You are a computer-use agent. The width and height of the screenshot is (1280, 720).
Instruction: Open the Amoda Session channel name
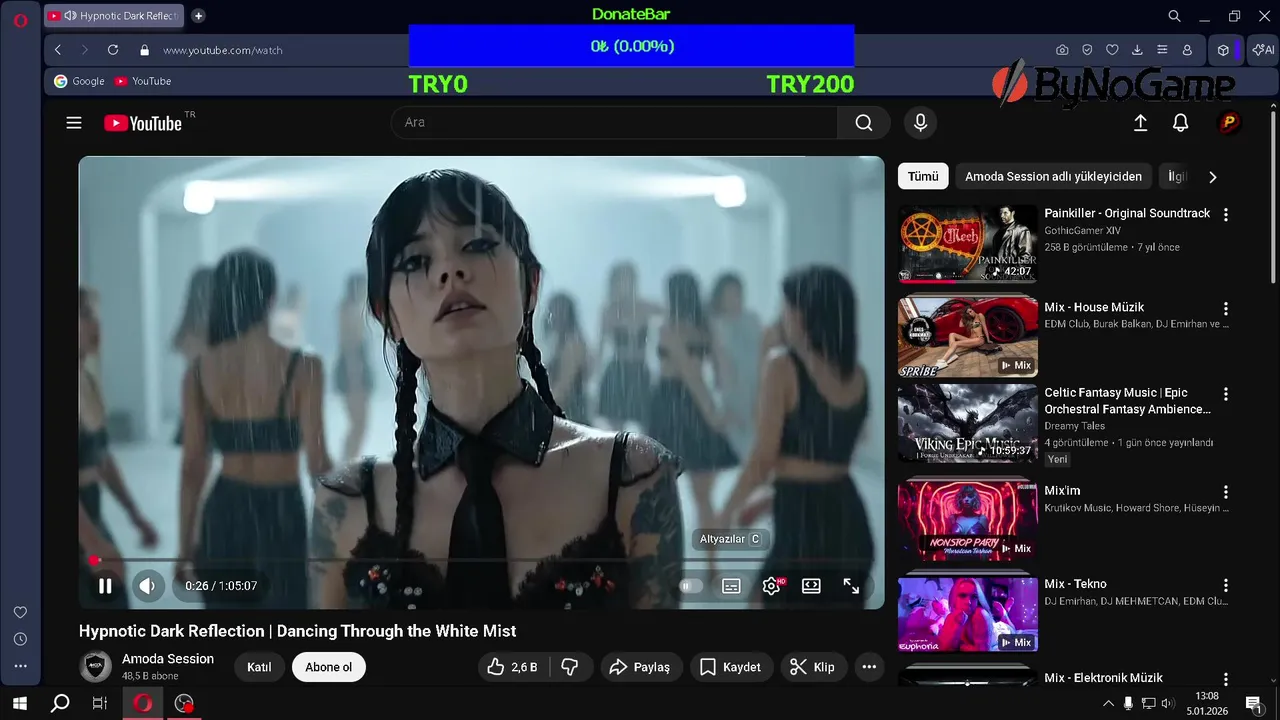pos(168,659)
